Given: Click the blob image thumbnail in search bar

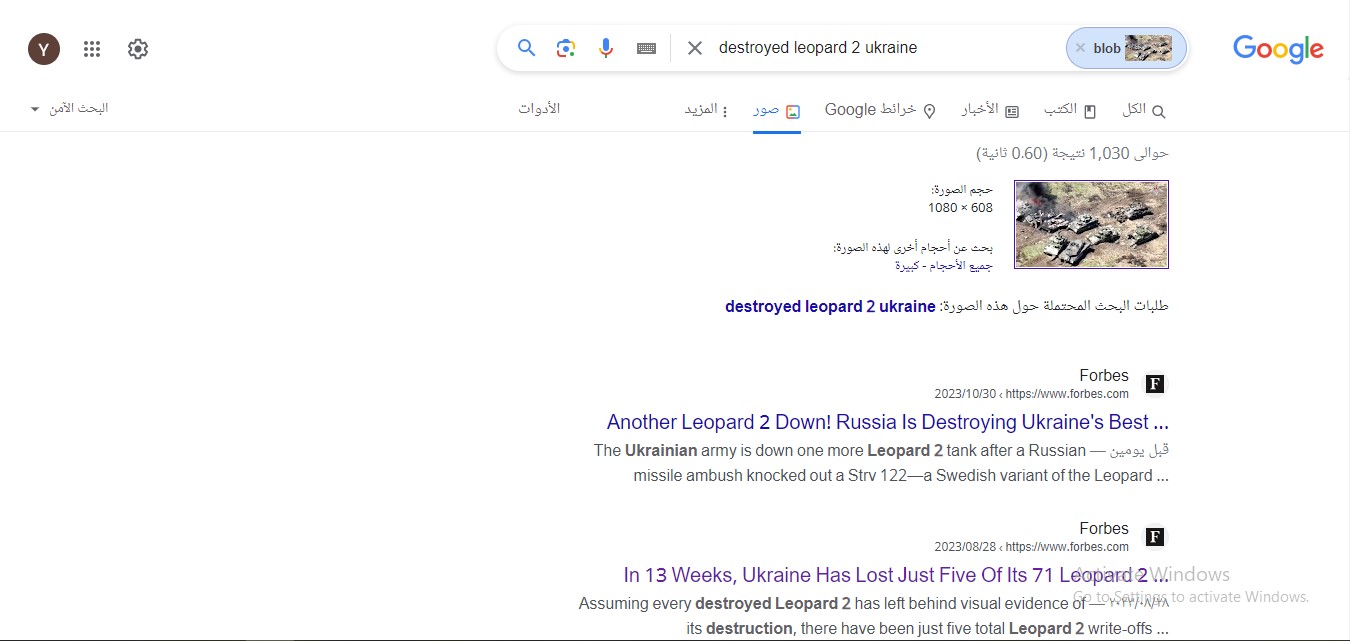Looking at the screenshot, I should point(1148,48).
